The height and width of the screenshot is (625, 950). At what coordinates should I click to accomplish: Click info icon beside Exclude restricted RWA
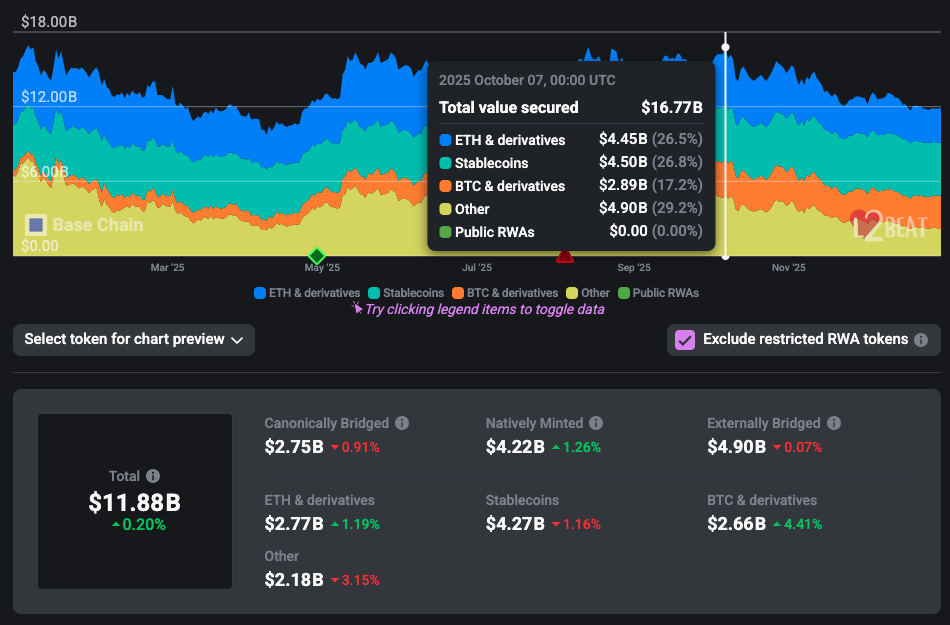[x=921, y=340]
